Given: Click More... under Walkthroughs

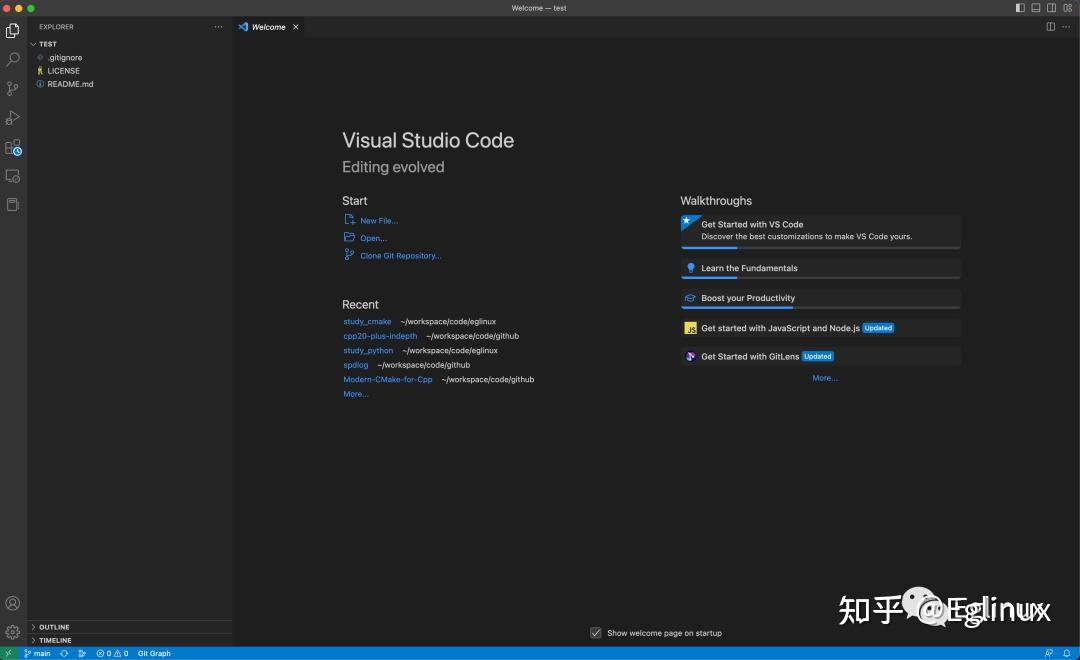Looking at the screenshot, I should tap(824, 378).
